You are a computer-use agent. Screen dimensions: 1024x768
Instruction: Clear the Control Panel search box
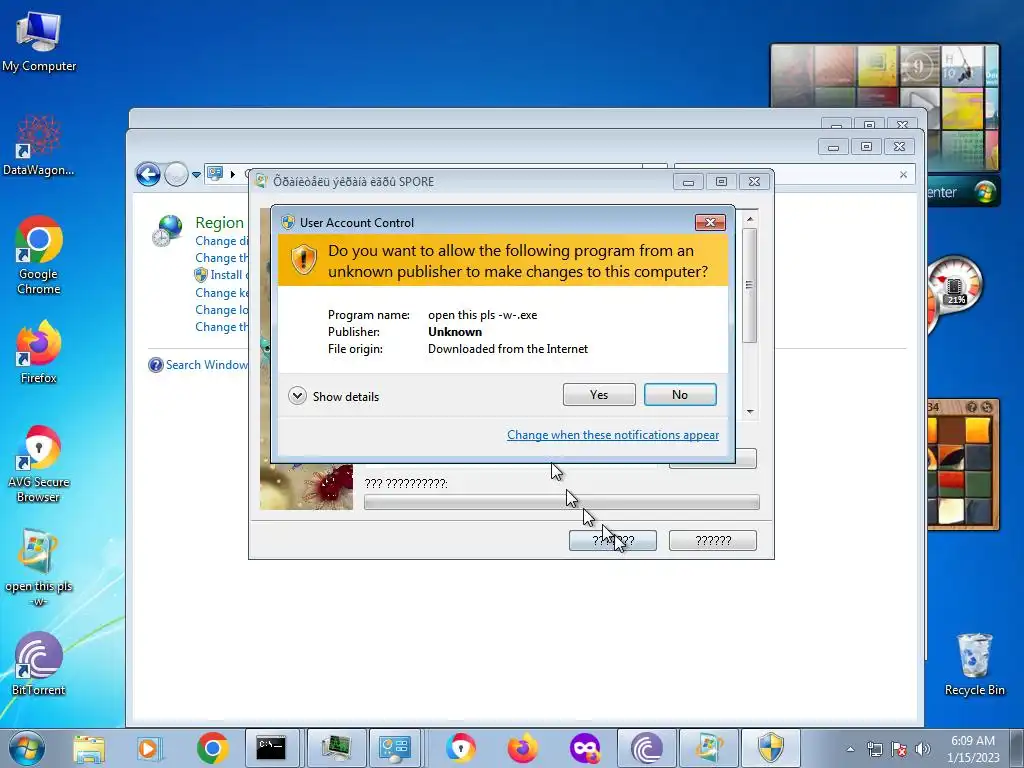coord(903,174)
